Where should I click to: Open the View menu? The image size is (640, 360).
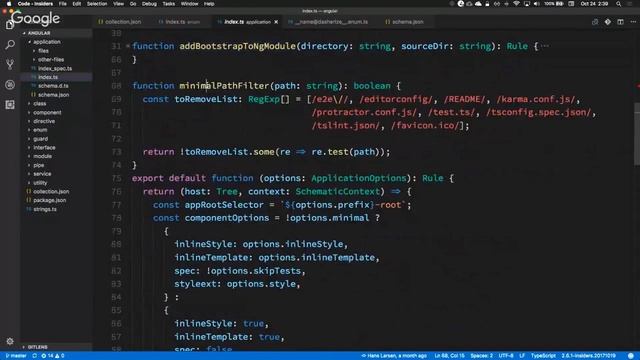tap(118, 4)
